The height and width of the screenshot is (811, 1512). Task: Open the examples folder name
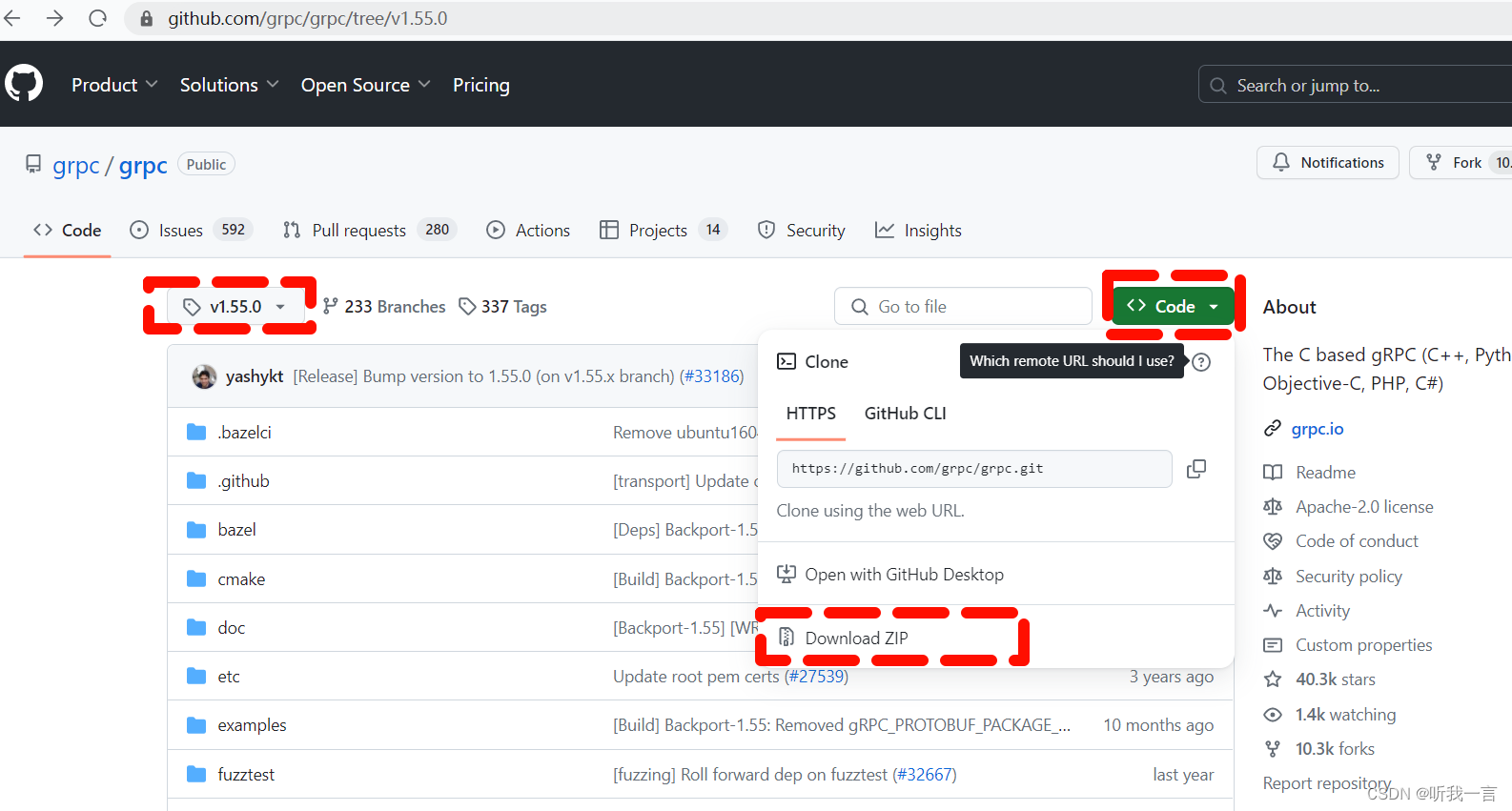point(252,725)
